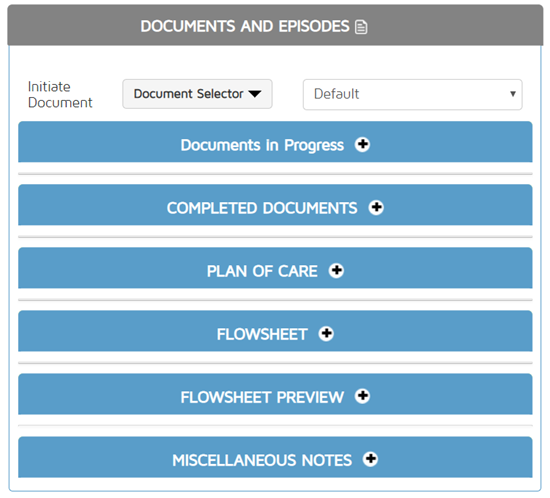This screenshot has width=550, height=498.
Task: Click the Document Selector caret arrow
Action: [255, 94]
